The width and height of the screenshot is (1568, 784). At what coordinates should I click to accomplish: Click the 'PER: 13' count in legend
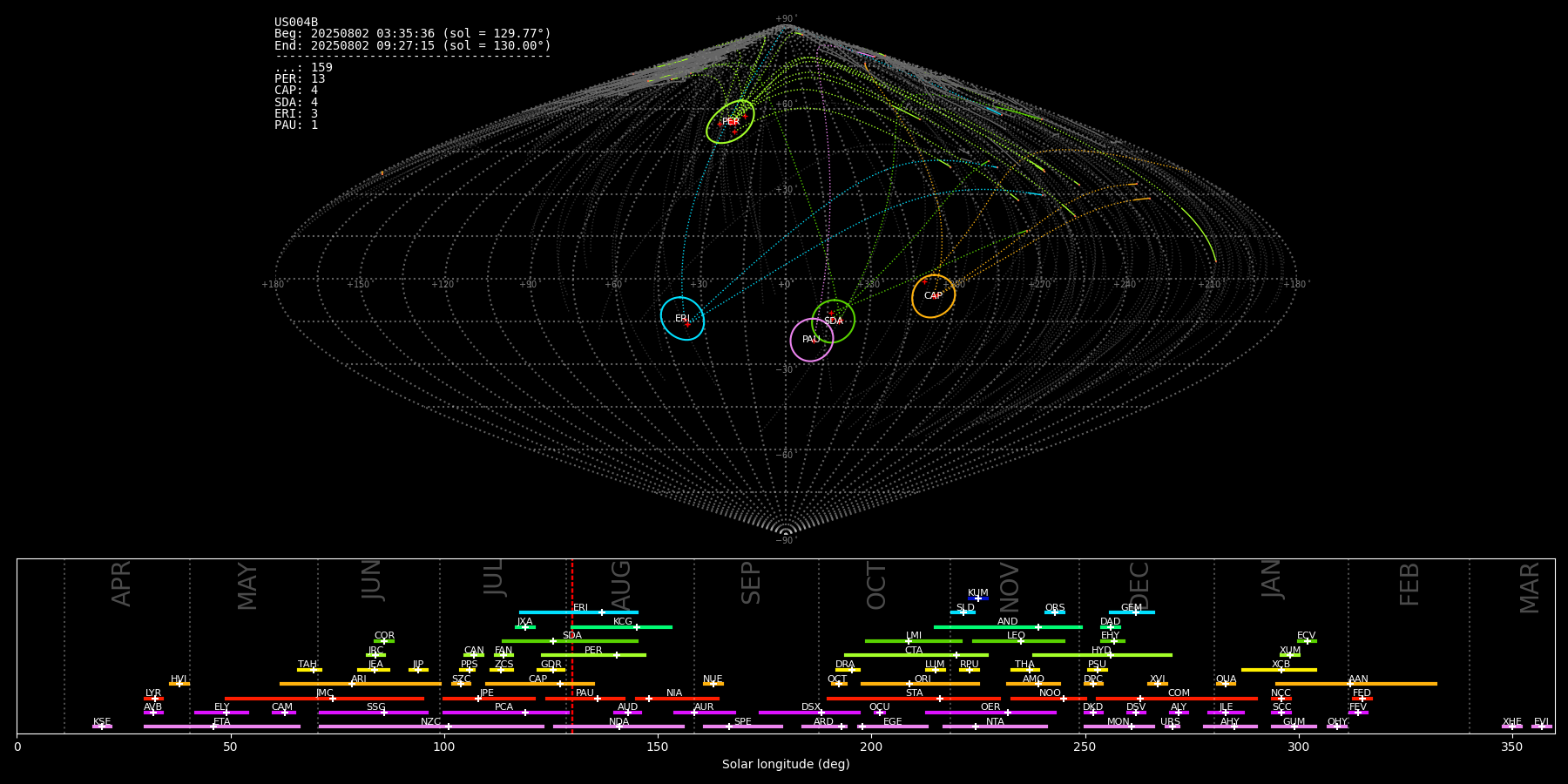pos(300,79)
